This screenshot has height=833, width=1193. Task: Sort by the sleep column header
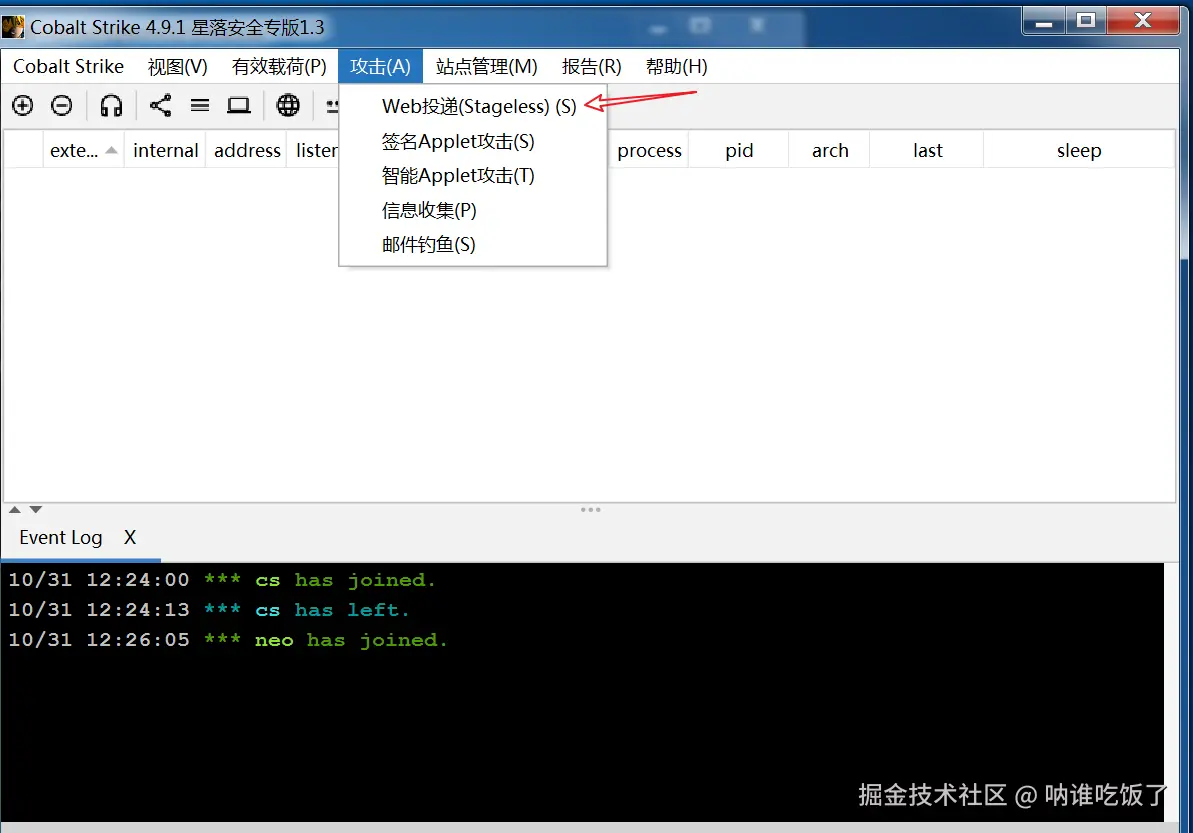coord(1079,151)
